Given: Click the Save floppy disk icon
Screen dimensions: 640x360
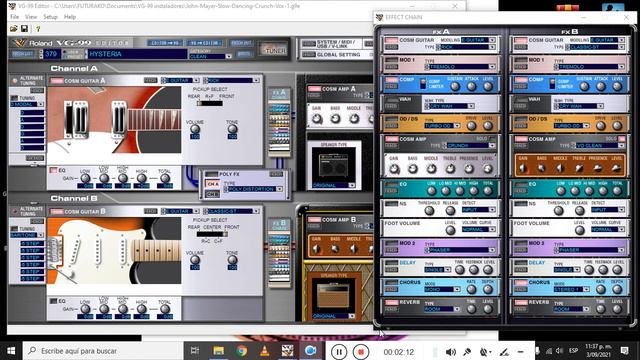Looking at the screenshot, I should click(24, 29).
